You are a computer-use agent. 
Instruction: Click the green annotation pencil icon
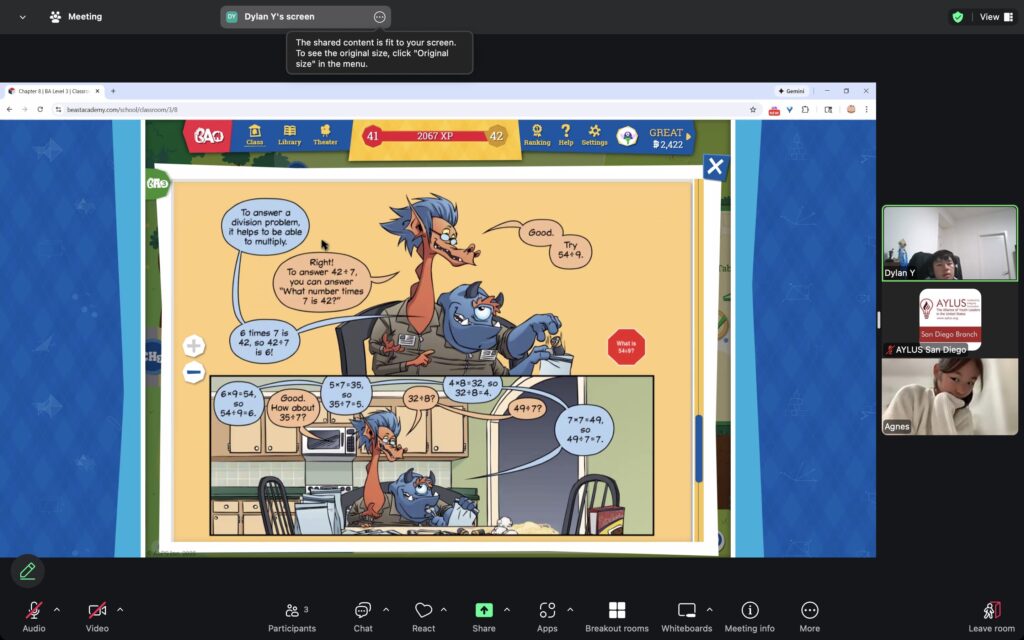27,571
